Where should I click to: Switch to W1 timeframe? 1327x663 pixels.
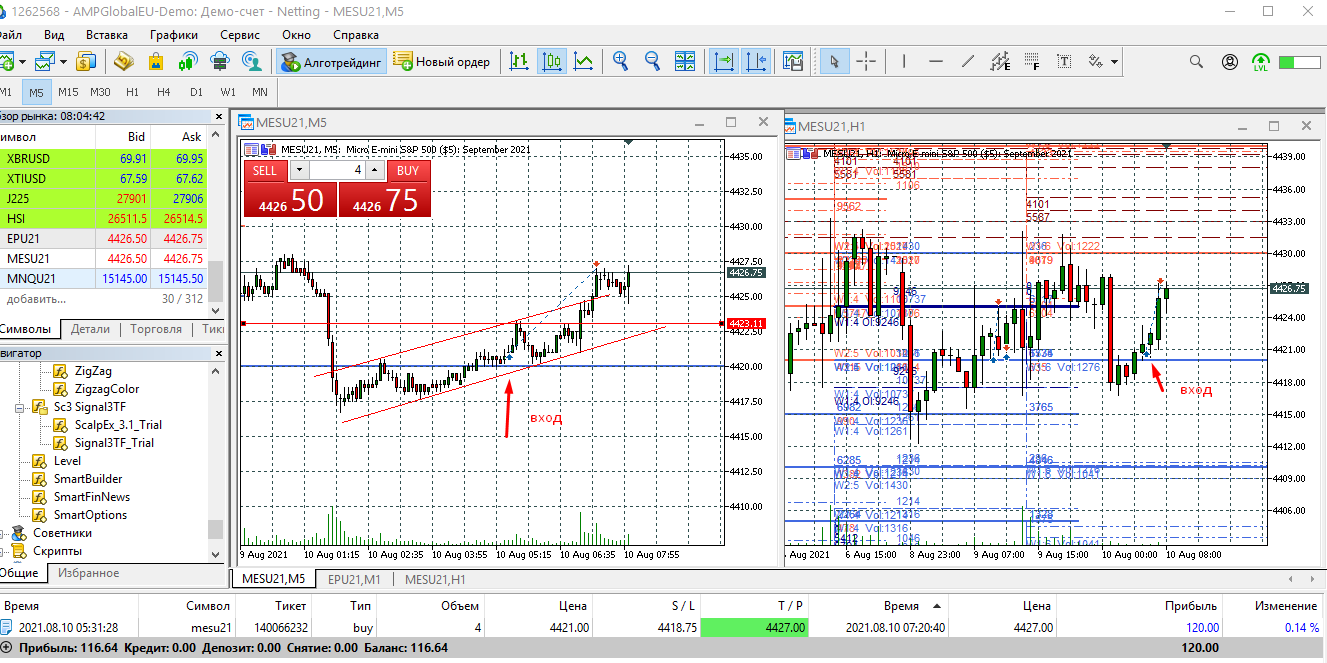[228, 92]
